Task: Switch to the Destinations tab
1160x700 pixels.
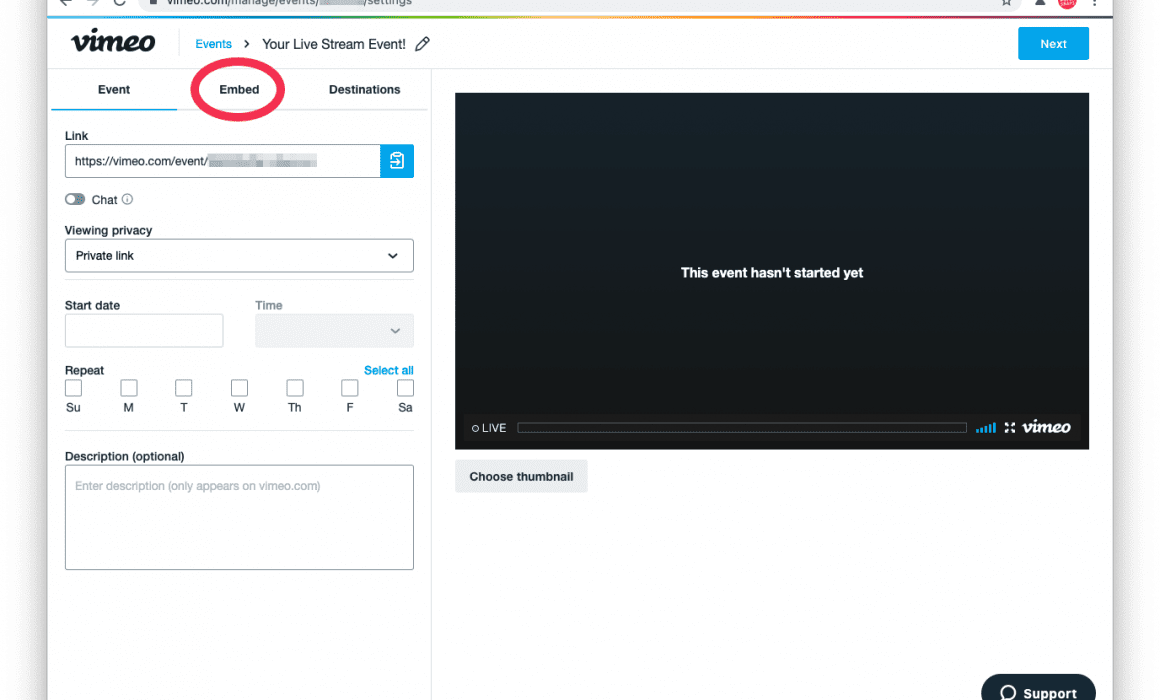Action: pyautogui.click(x=364, y=90)
